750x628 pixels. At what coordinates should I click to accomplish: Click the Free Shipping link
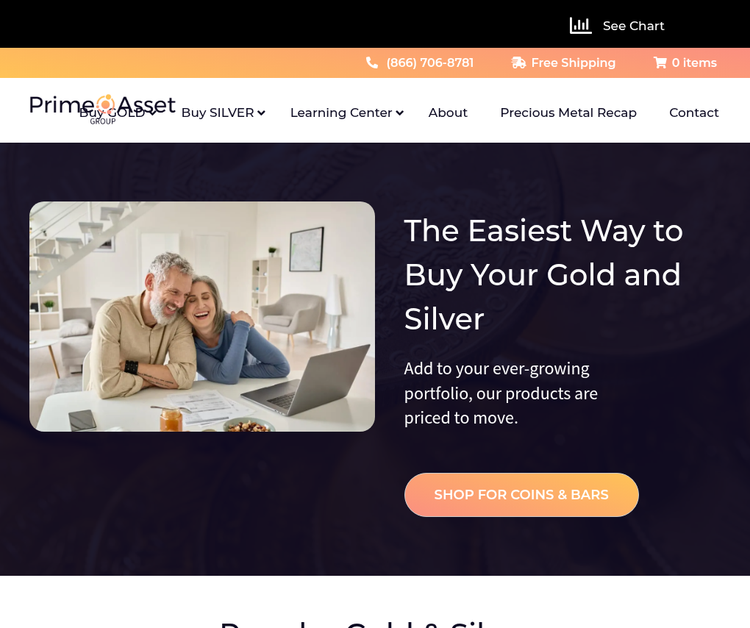[x=573, y=63]
